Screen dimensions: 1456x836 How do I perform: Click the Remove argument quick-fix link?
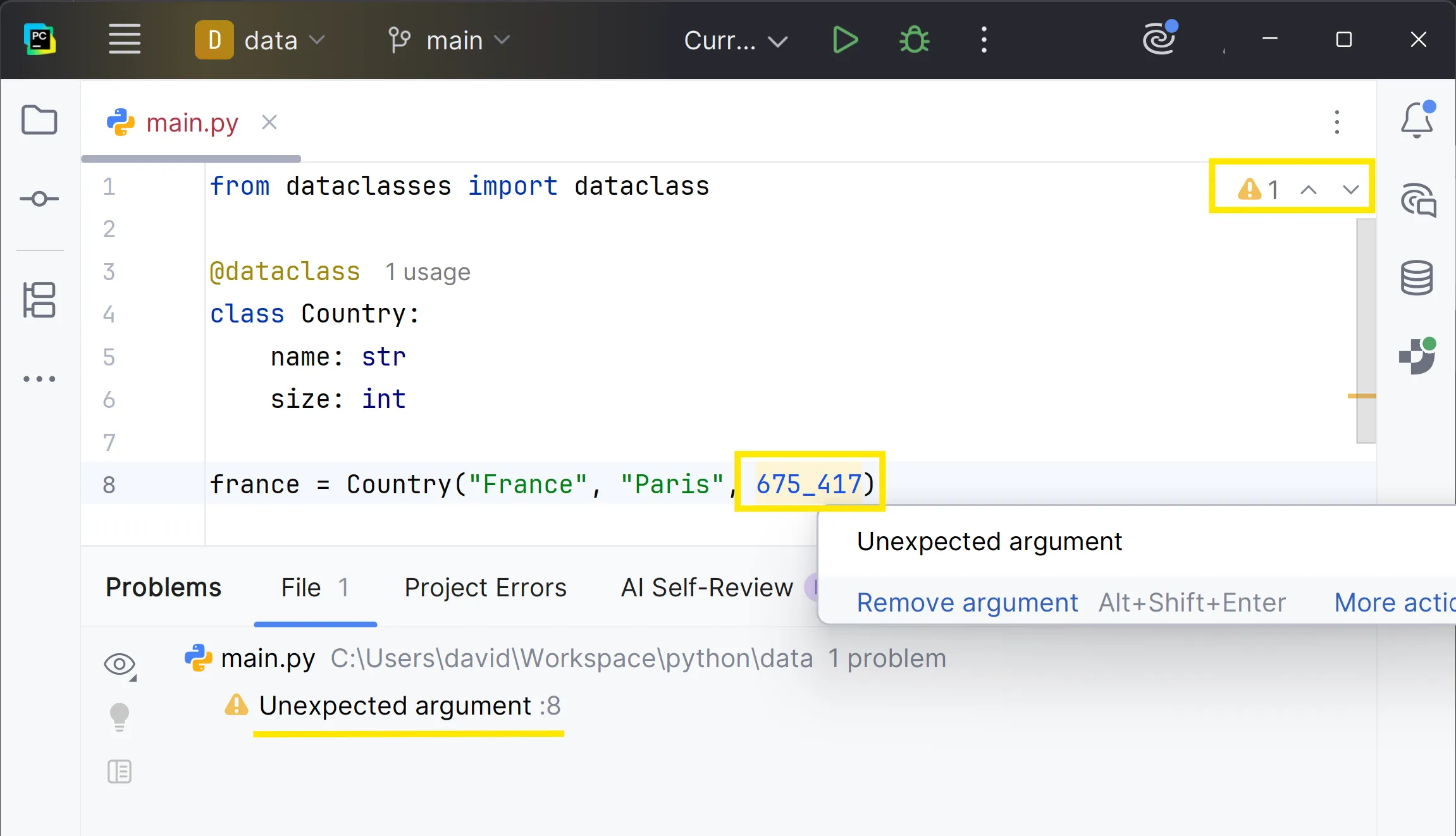coord(967,603)
